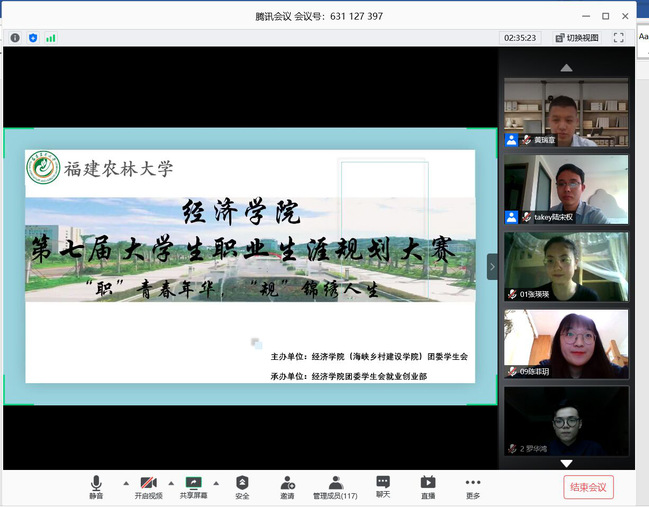Start live streaming (直播)

tap(427, 486)
